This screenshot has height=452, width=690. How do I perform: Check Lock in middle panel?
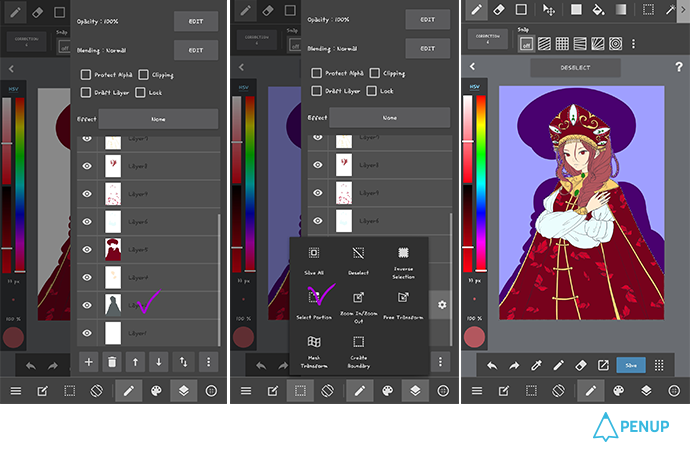click(x=371, y=91)
